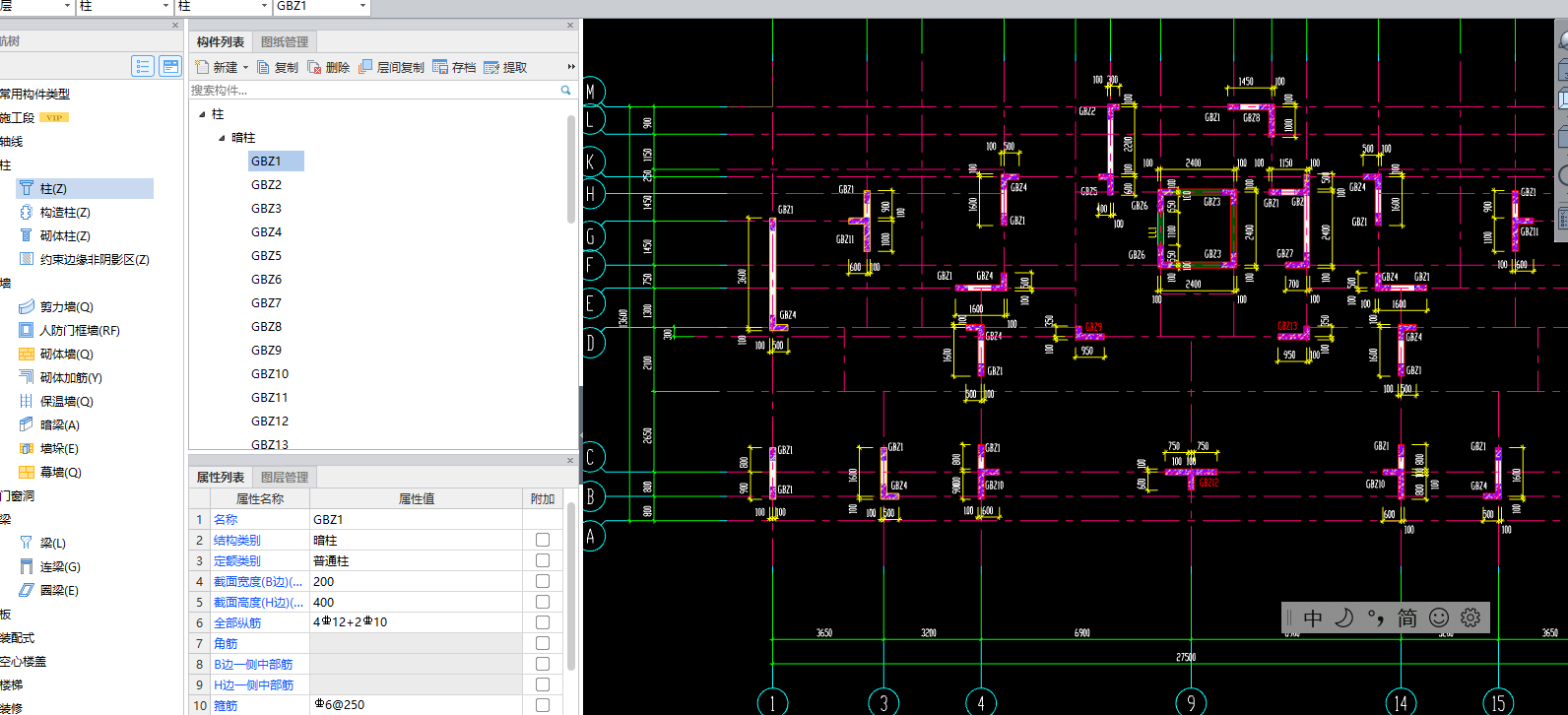Tick the 附加 checkbox for 截面宽度(B边)
The width and height of the screenshot is (1568, 715).
click(543, 581)
